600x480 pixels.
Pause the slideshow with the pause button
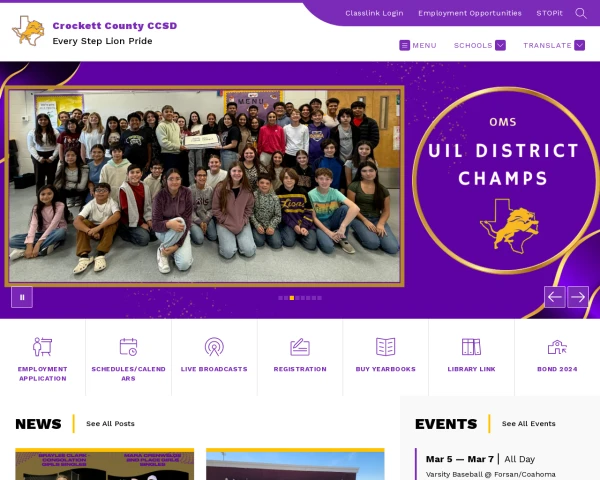[x=22, y=297]
